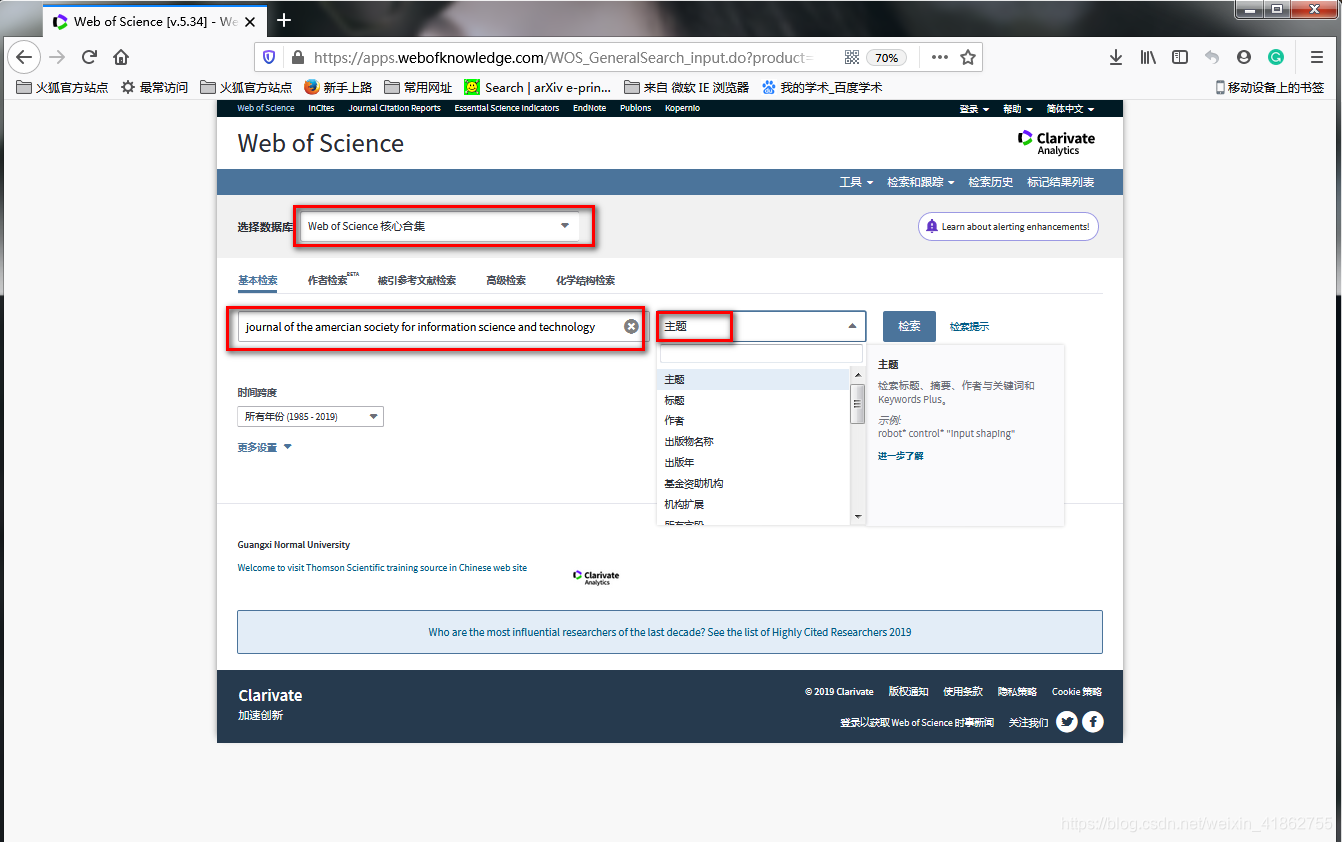The width and height of the screenshot is (1342, 842).
Task: Select 基金资助机构 in the field list
Action: [753, 484]
